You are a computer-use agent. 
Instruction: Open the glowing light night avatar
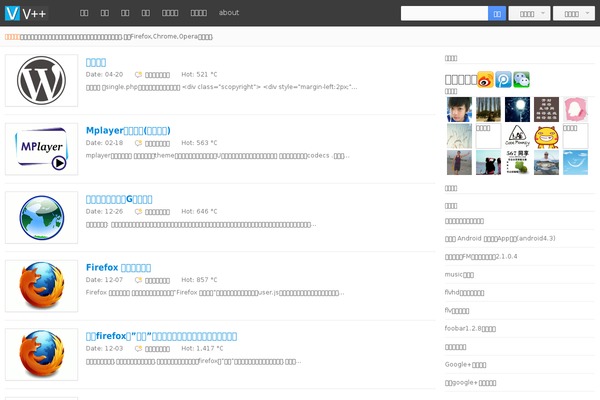(x=517, y=109)
